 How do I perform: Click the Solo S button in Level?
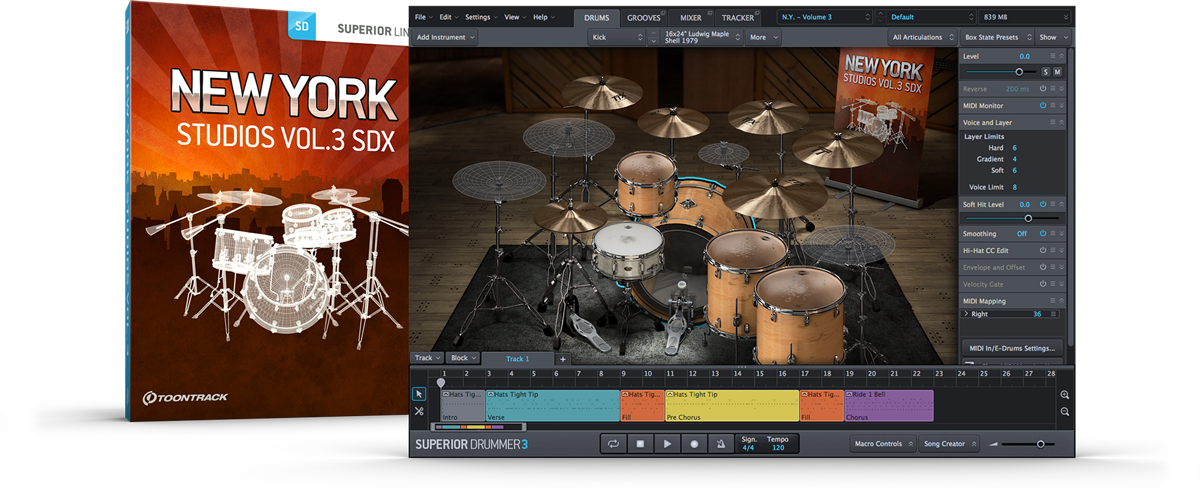(x=1046, y=72)
